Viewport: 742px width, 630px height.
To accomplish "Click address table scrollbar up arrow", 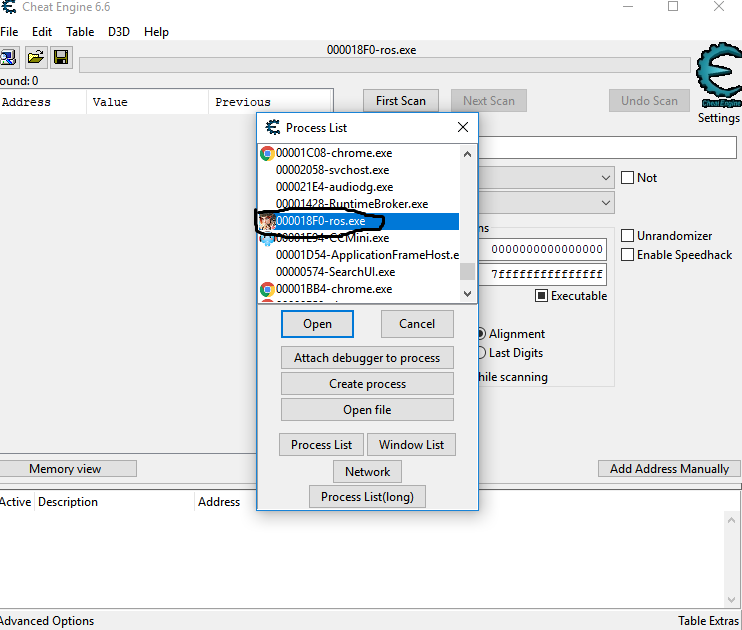I will (731, 520).
